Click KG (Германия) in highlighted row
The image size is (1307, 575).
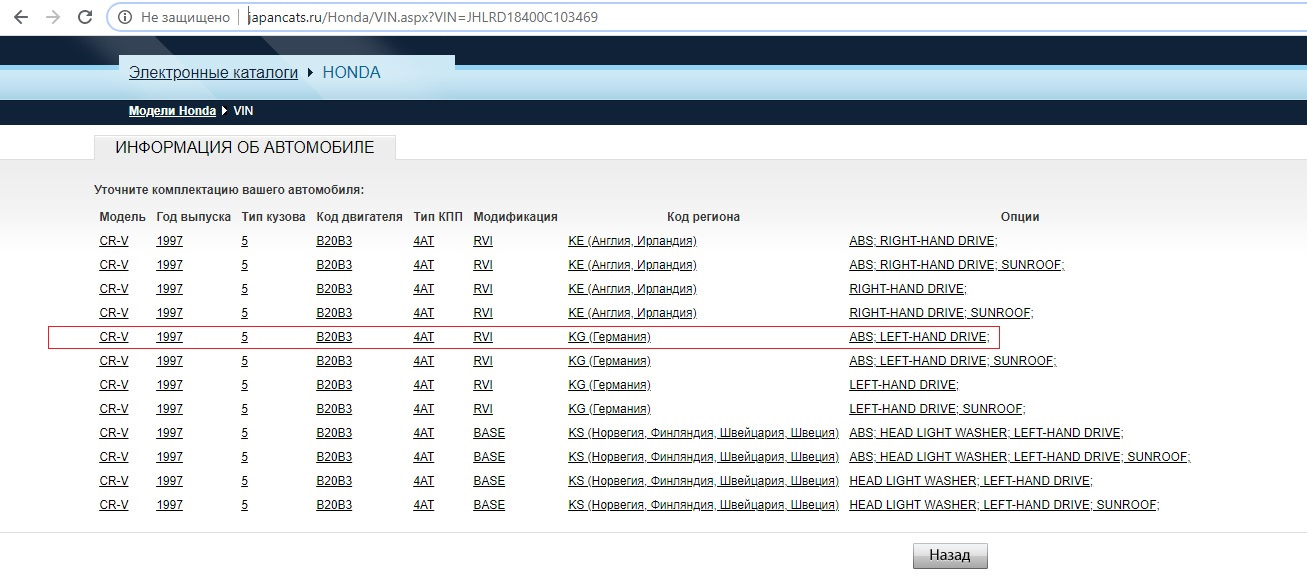point(609,337)
